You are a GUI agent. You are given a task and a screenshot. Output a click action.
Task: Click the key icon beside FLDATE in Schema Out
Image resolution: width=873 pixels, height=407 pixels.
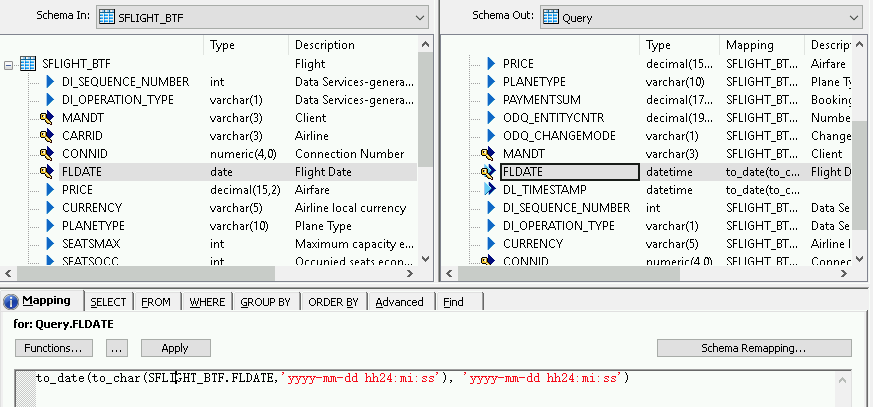click(x=488, y=172)
